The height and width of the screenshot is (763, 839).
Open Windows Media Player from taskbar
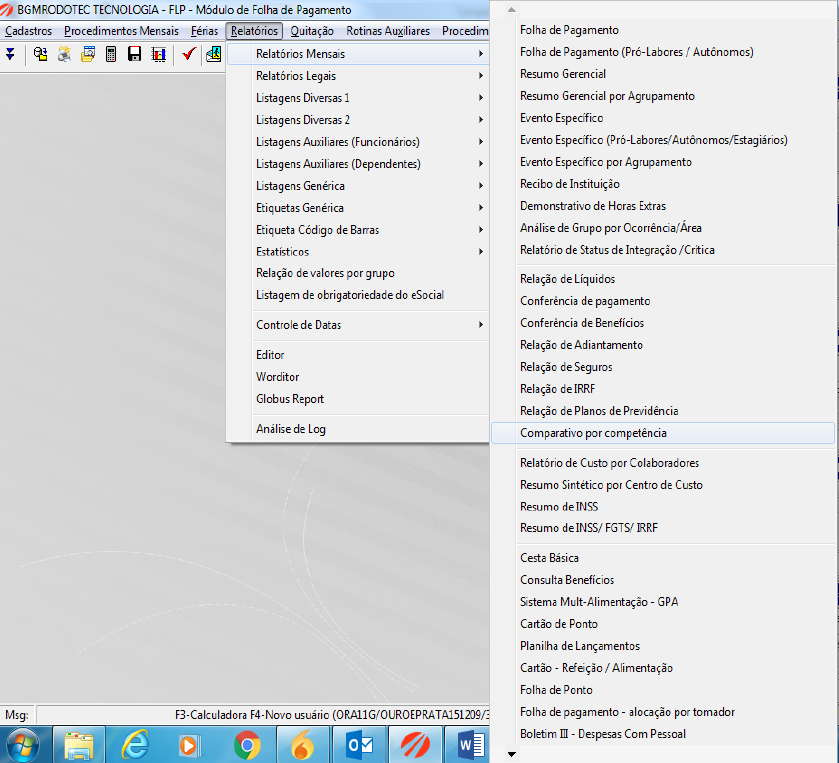pyautogui.click(x=190, y=745)
